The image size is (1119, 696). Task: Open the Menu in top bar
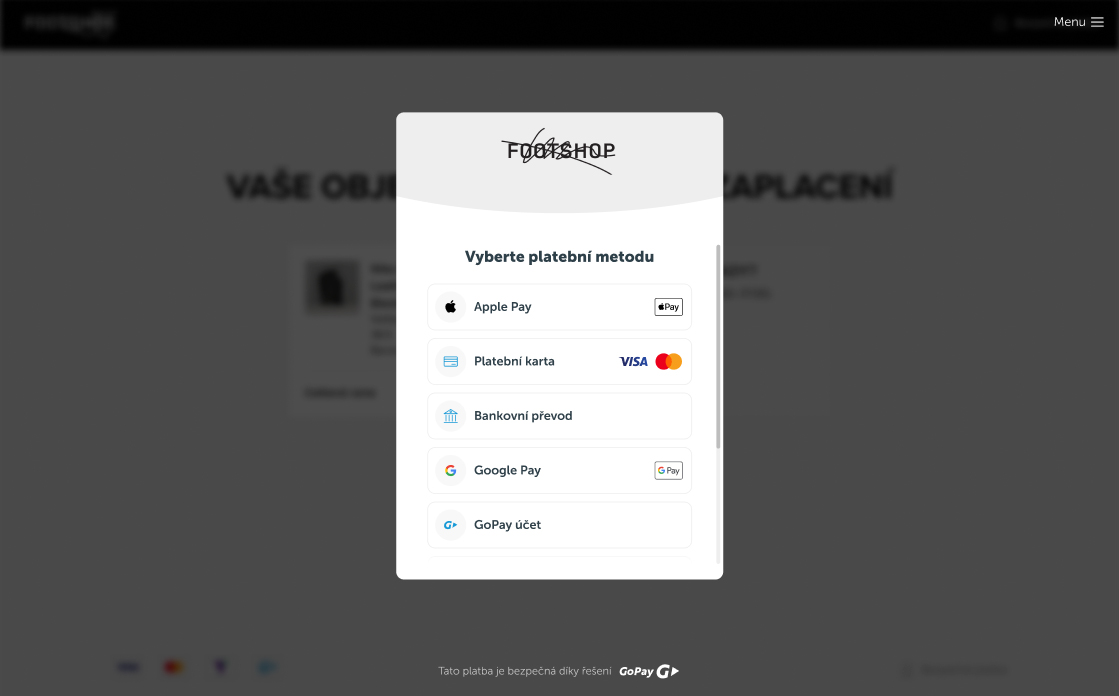1078,22
